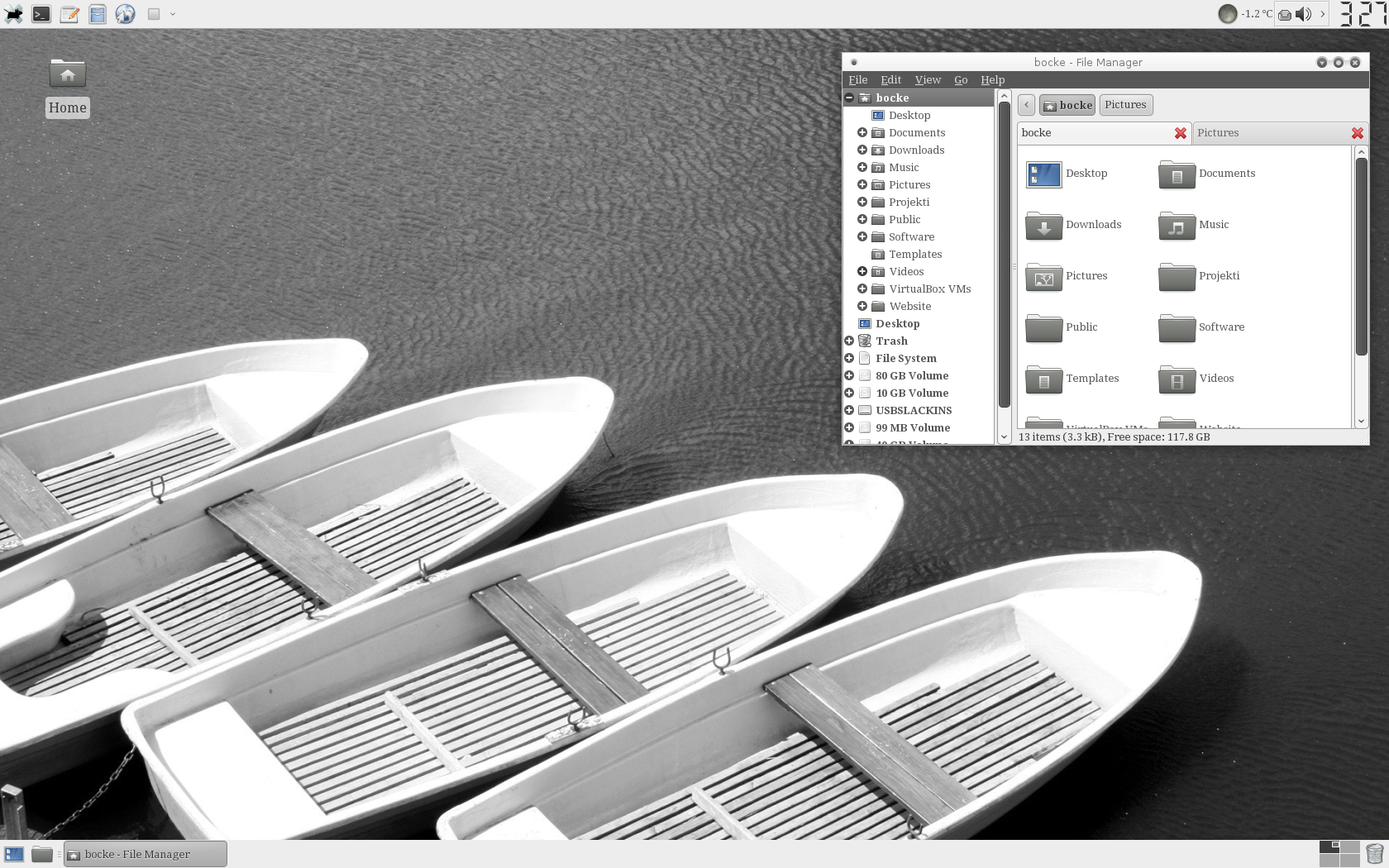Launch the notepad text editor from the panel

point(69,14)
